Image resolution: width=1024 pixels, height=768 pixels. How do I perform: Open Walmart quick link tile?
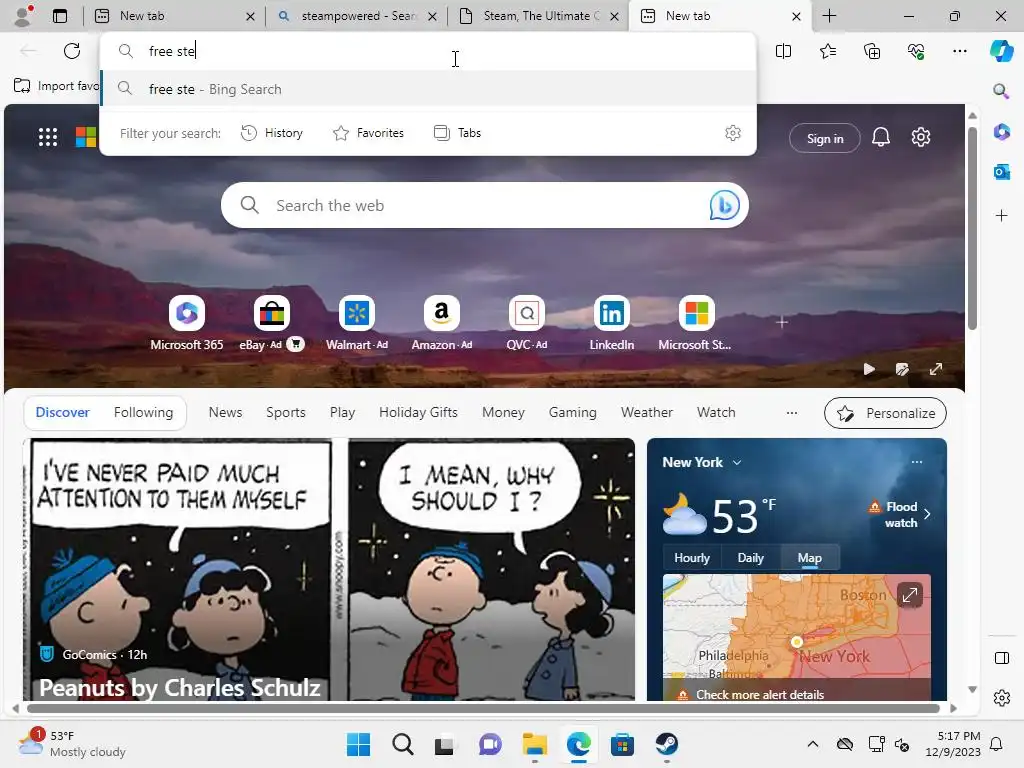coord(357,323)
